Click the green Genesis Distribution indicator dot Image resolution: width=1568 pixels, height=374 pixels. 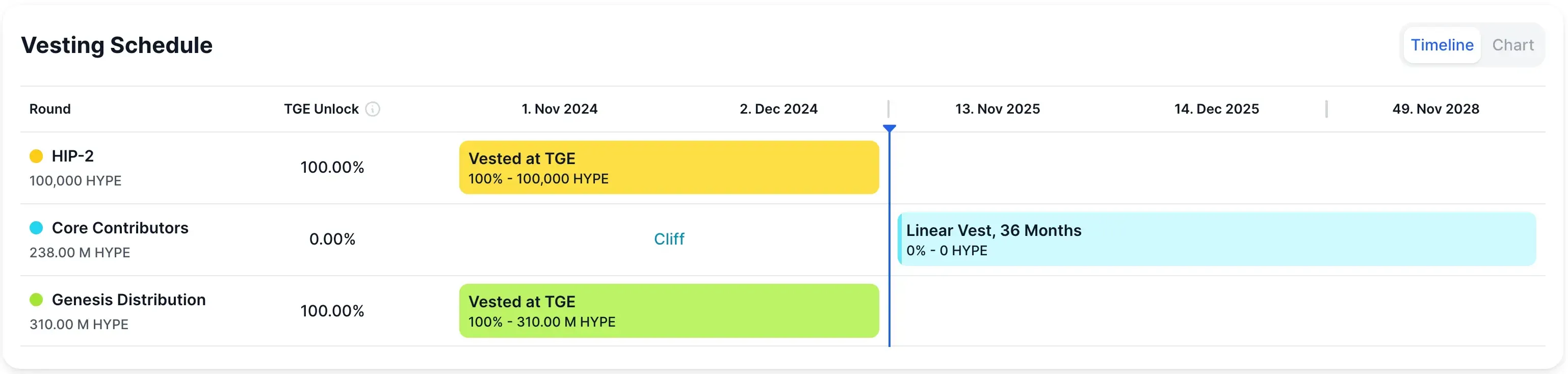37,300
